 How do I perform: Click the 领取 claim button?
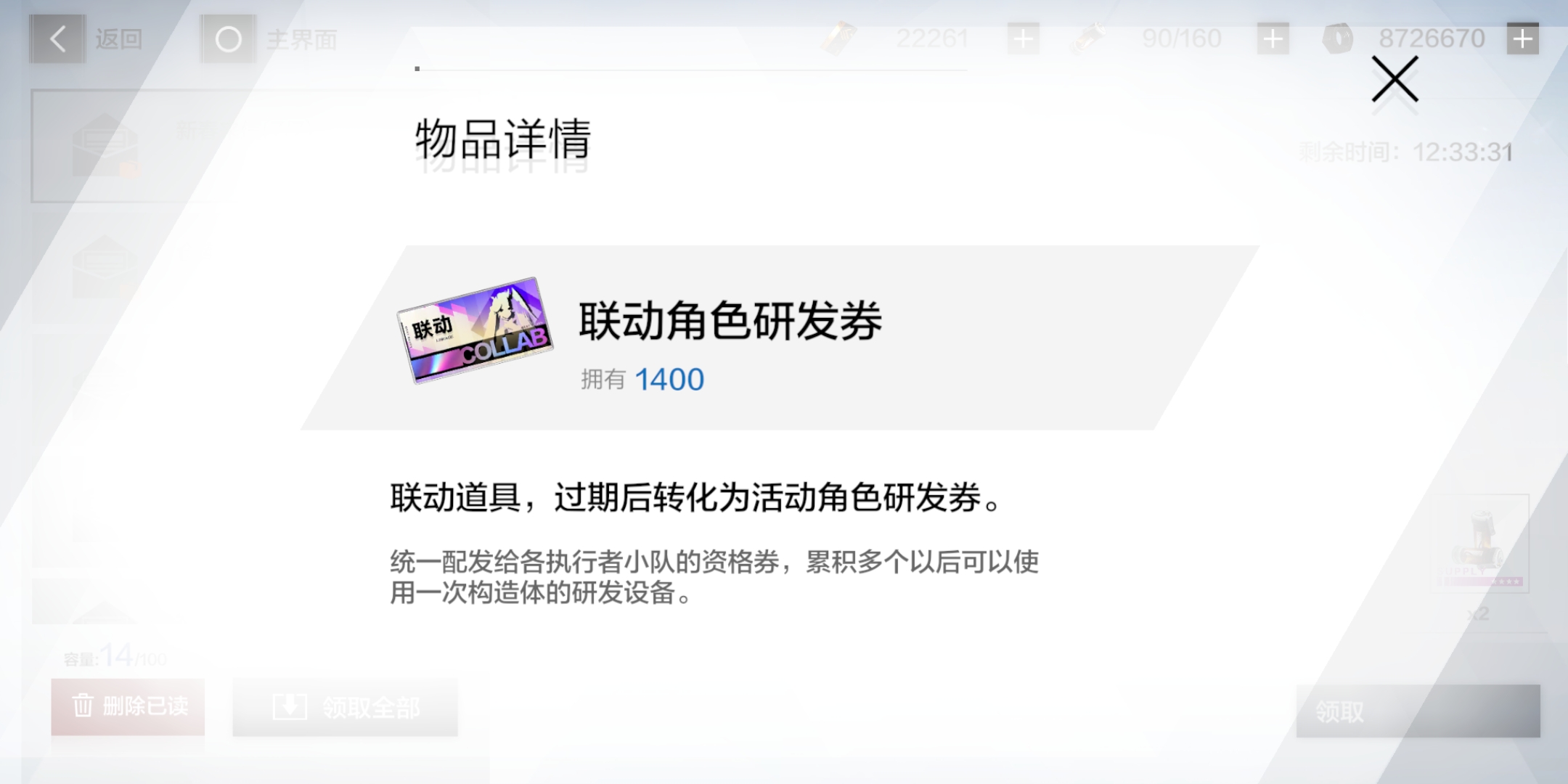pos(1418,711)
